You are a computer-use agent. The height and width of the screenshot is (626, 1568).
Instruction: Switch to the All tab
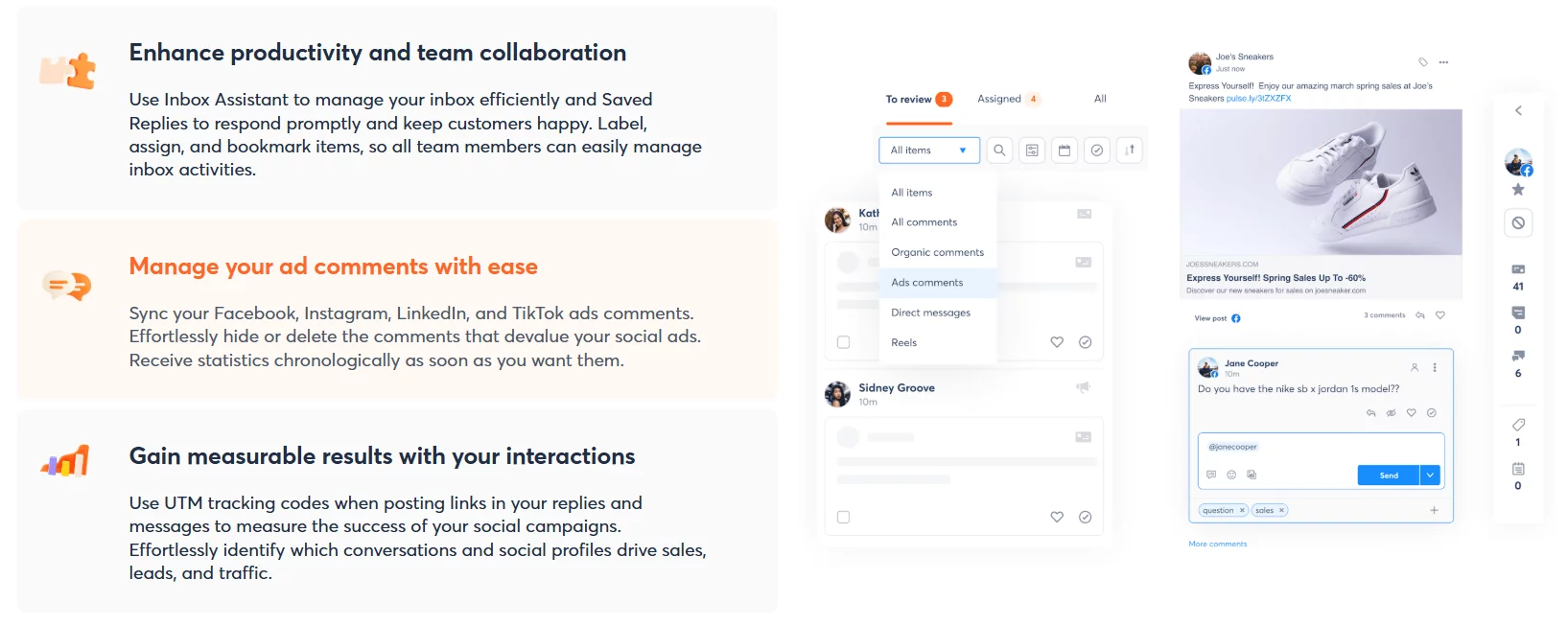click(1100, 99)
